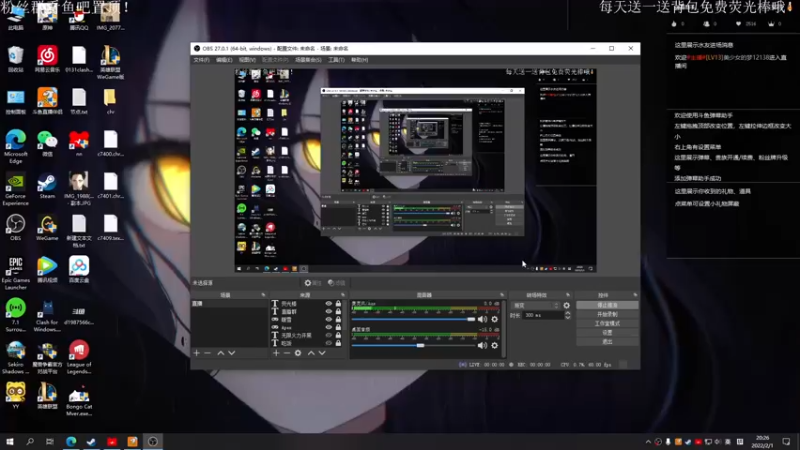This screenshot has height=450, width=800.
Task: Open settings gear for 桌面音频 audio channel
Action: (494, 345)
